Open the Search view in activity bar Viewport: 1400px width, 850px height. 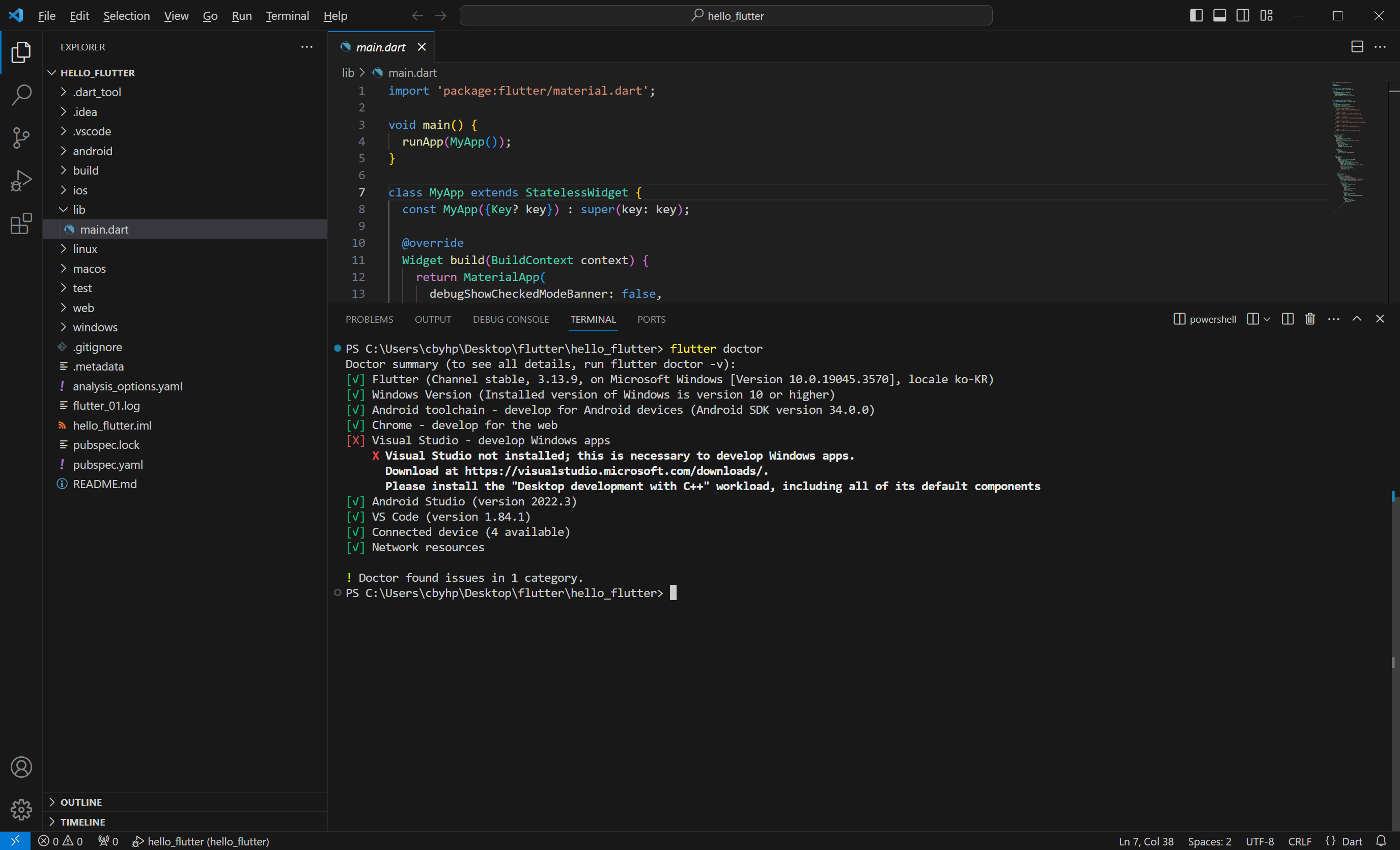click(21, 95)
